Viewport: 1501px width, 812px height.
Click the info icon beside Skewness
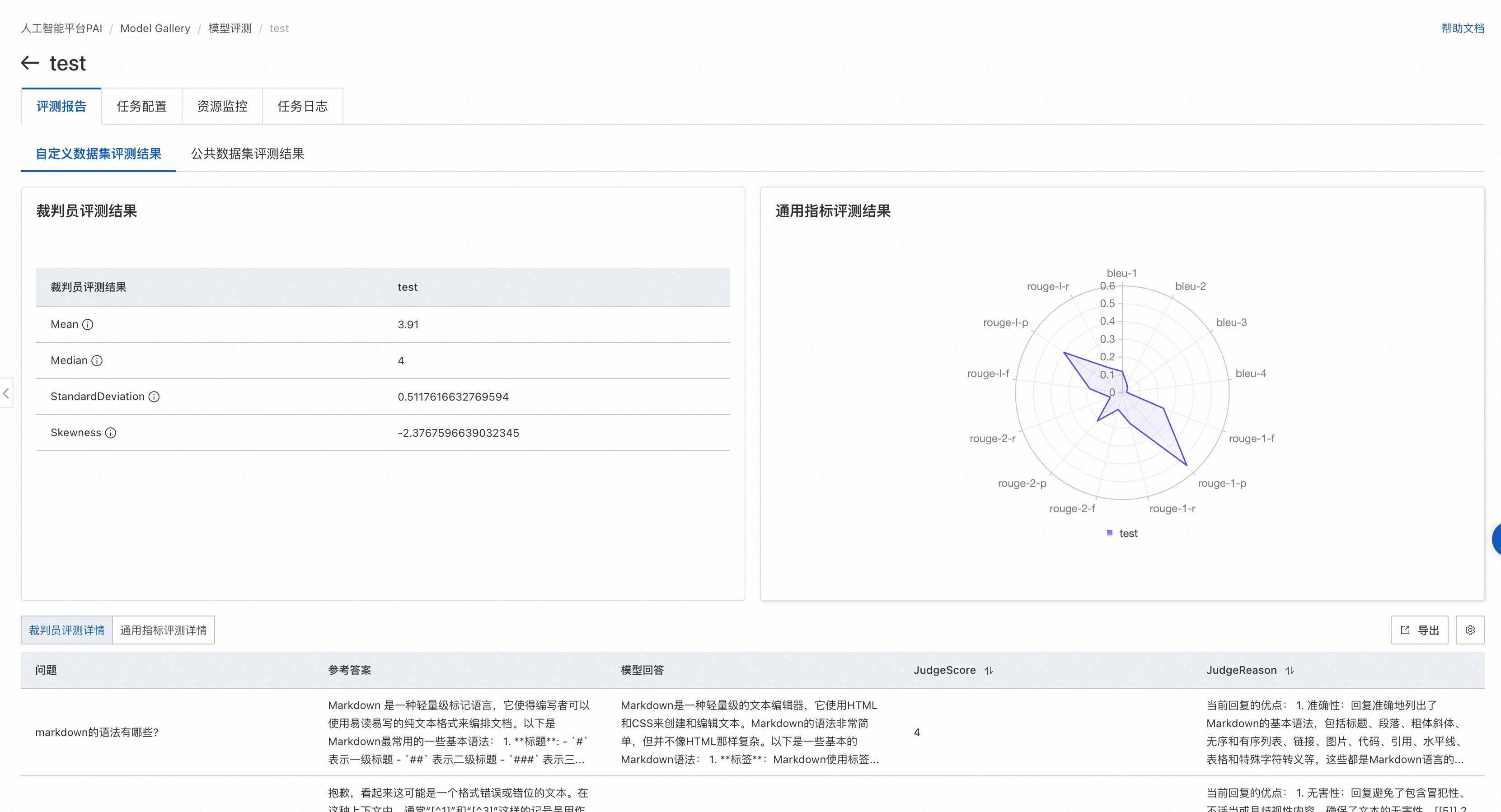coord(111,433)
